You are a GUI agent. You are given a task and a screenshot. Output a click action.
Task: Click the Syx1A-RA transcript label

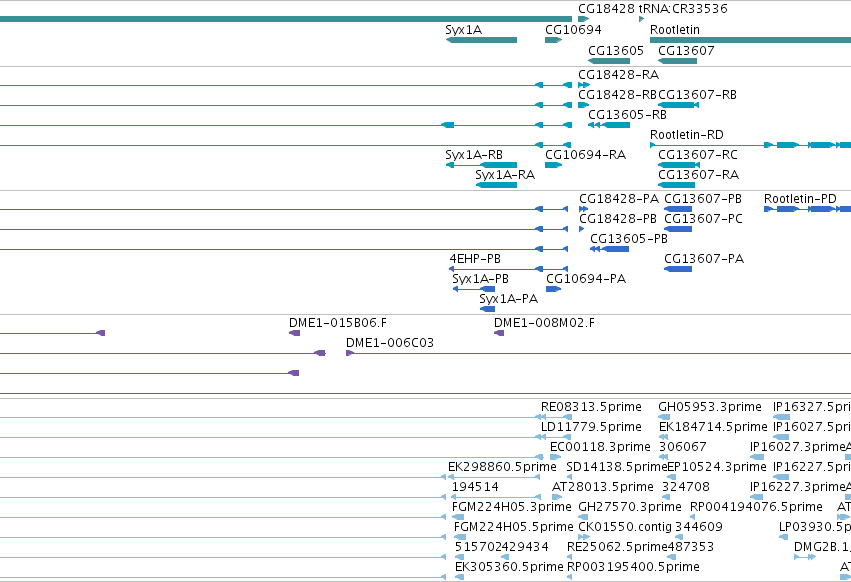pyautogui.click(x=505, y=175)
